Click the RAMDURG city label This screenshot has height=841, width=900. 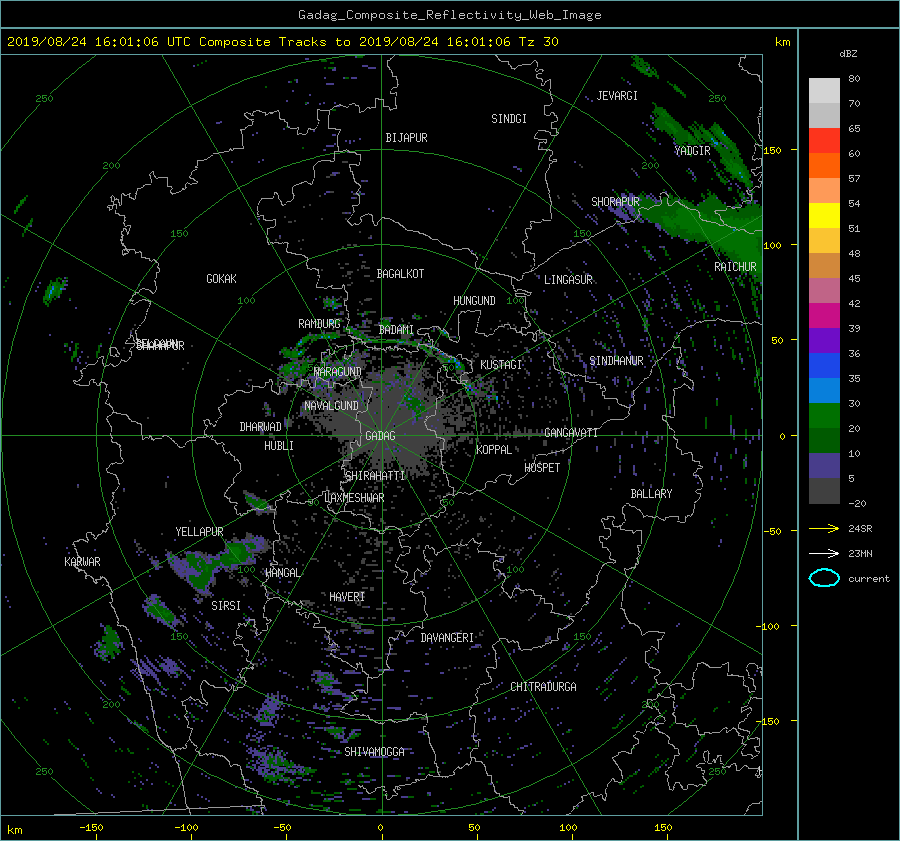click(319, 324)
